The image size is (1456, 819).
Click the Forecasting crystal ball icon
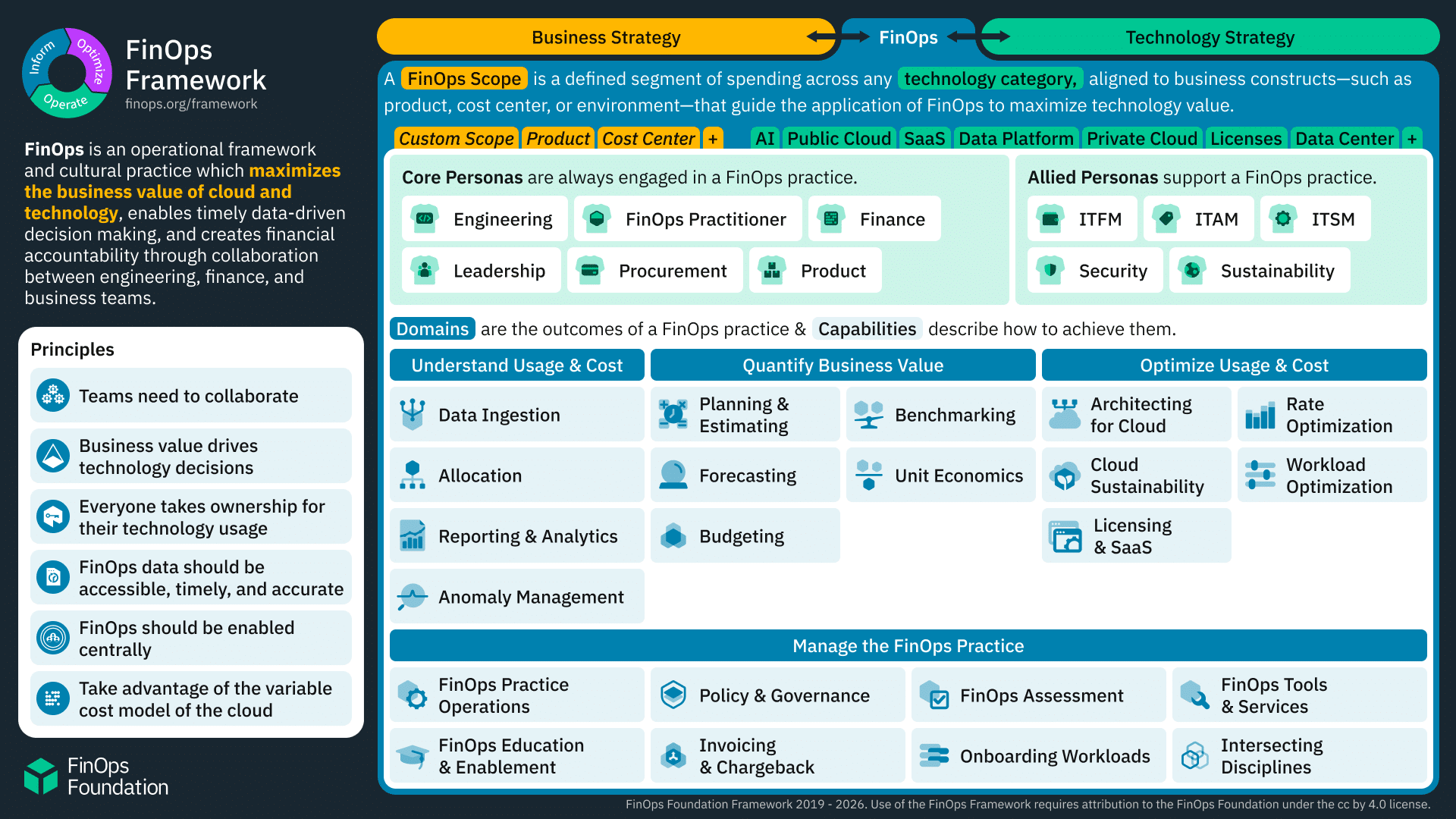tap(673, 475)
